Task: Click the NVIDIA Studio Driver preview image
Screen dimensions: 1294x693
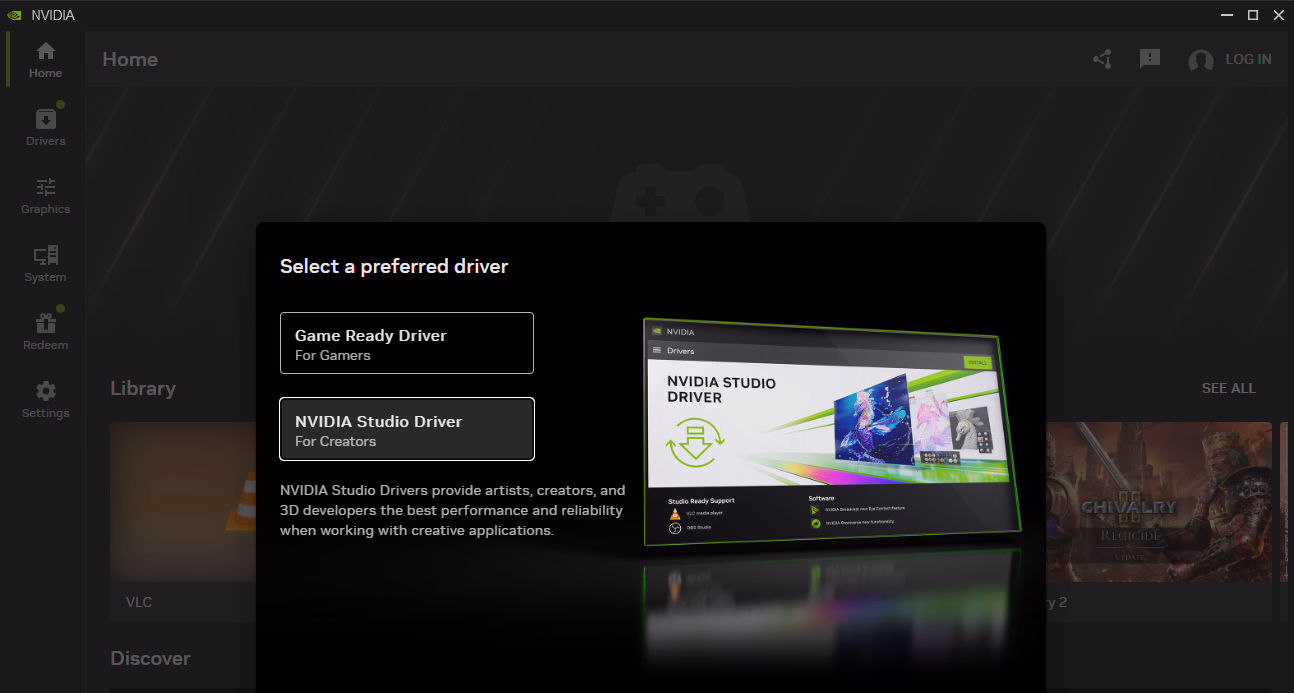Action: 832,432
